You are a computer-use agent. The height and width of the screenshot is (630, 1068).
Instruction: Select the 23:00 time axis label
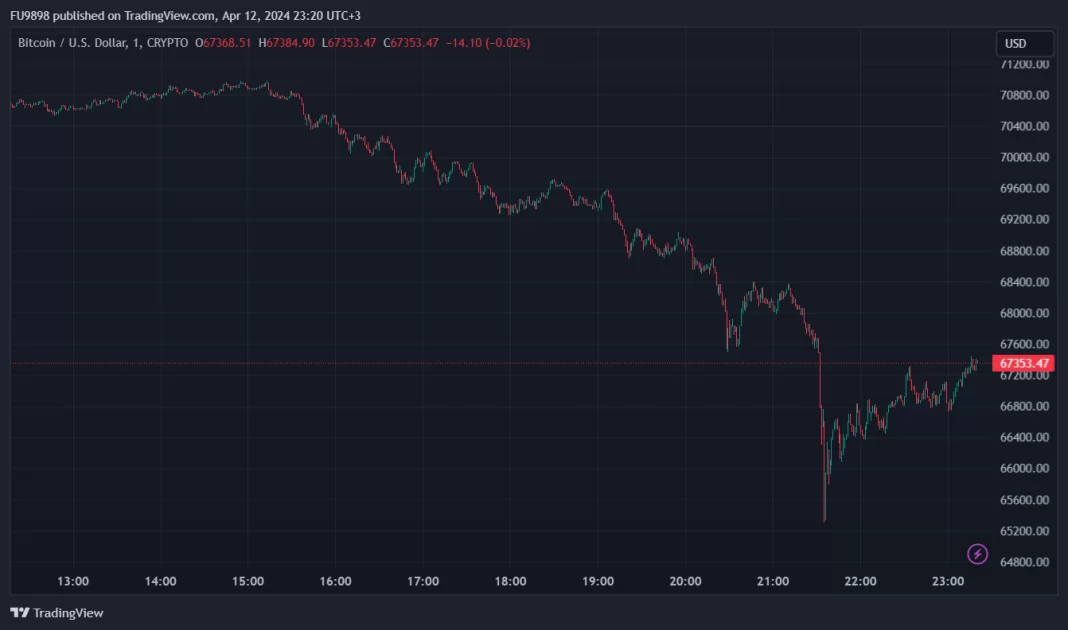pos(948,581)
